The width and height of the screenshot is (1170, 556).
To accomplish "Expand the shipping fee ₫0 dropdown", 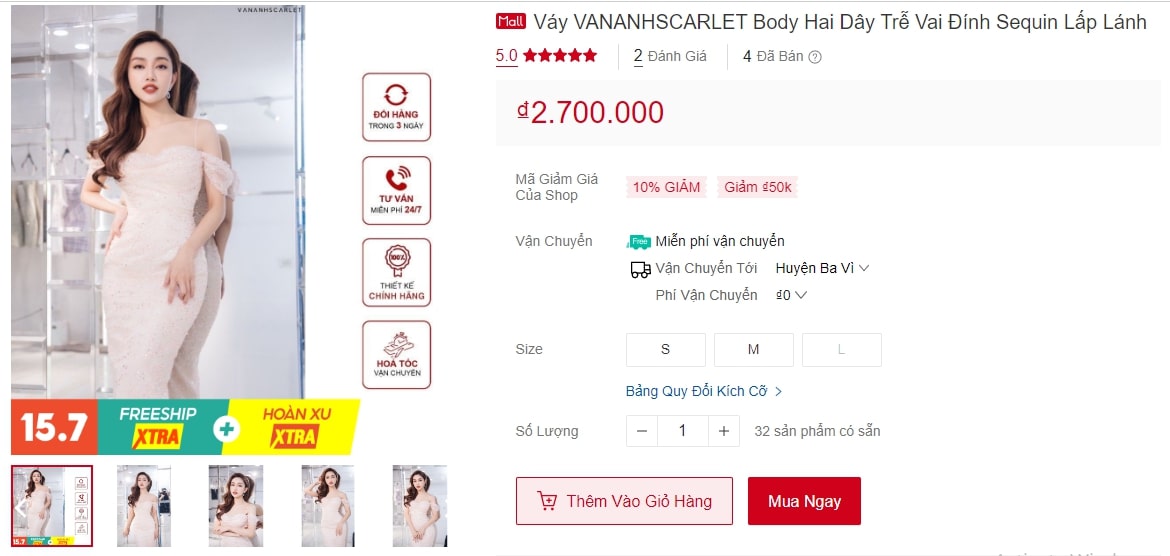I will point(791,295).
